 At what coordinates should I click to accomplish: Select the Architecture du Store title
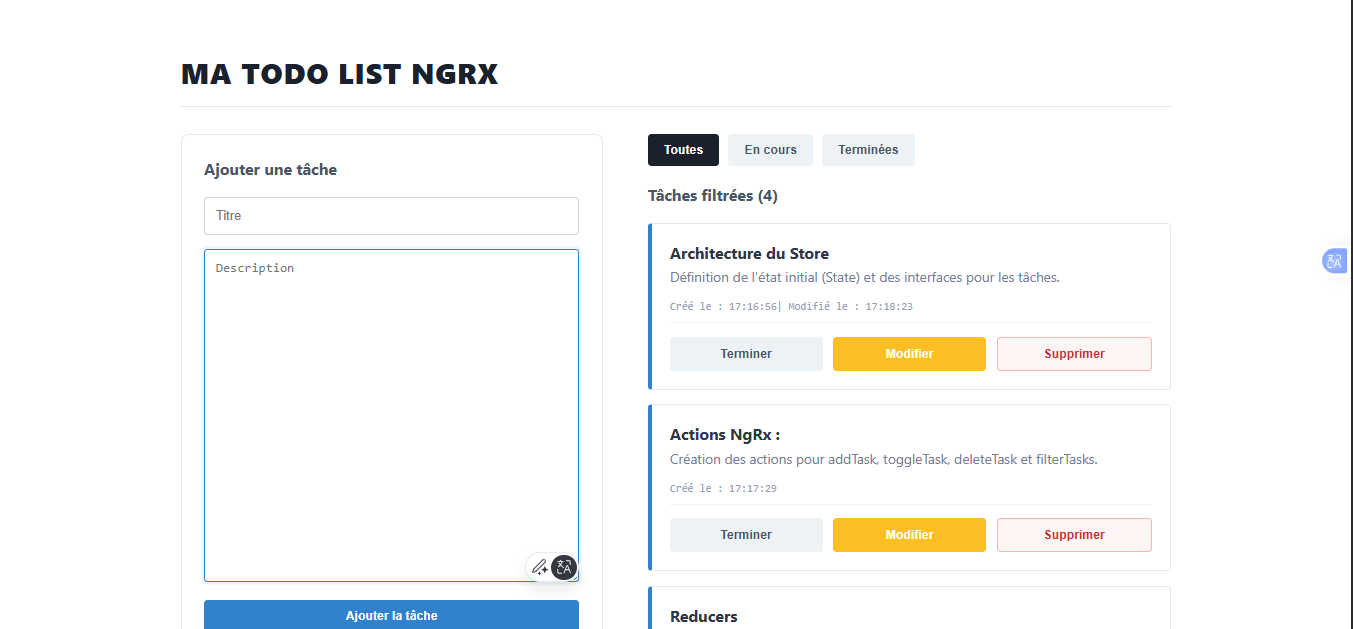pyautogui.click(x=749, y=254)
